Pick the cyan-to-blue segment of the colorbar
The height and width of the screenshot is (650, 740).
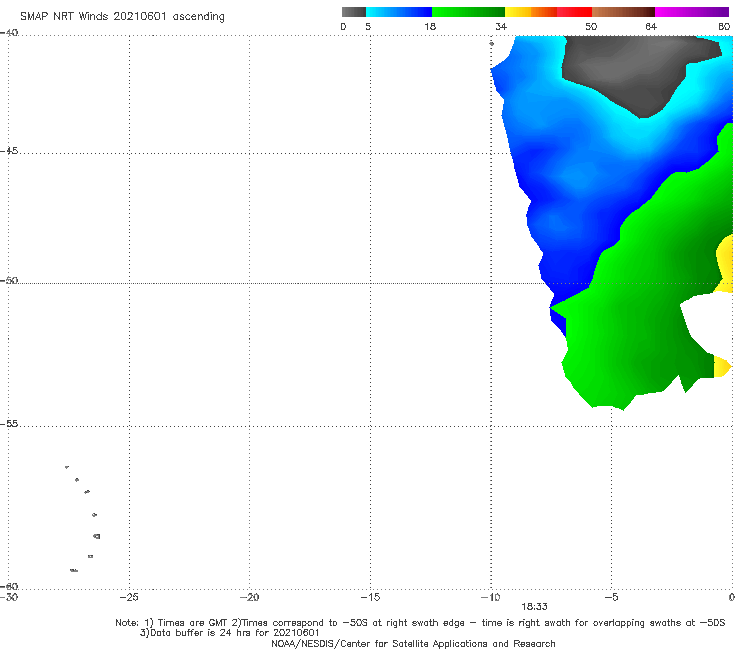399,12
